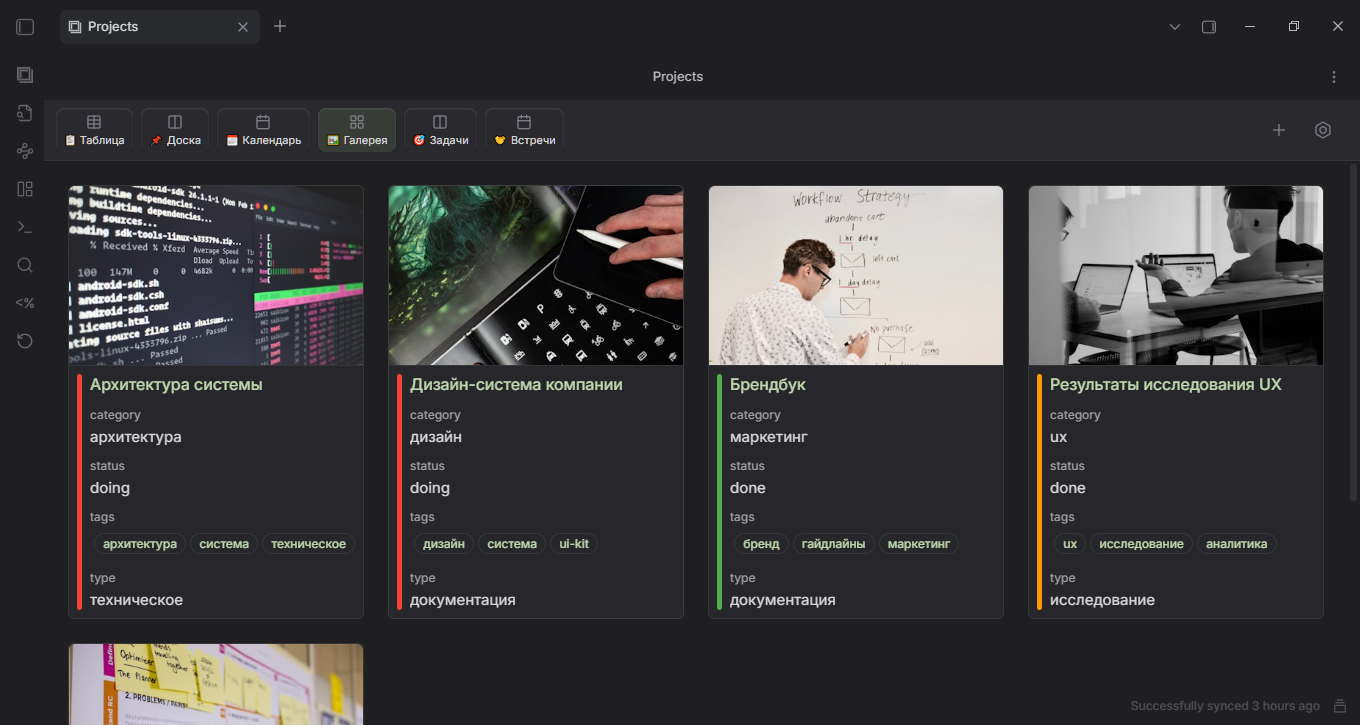Switch to the Доска view tab
1360x725 pixels.
(x=175, y=130)
